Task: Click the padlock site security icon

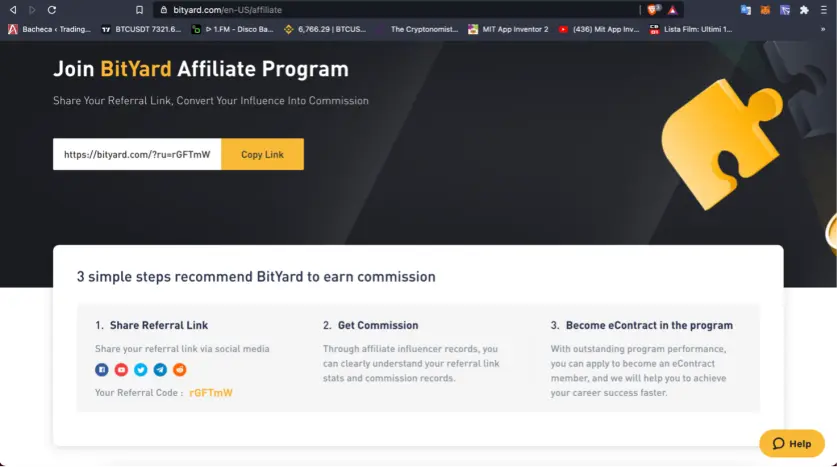Action: click(164, 10)
